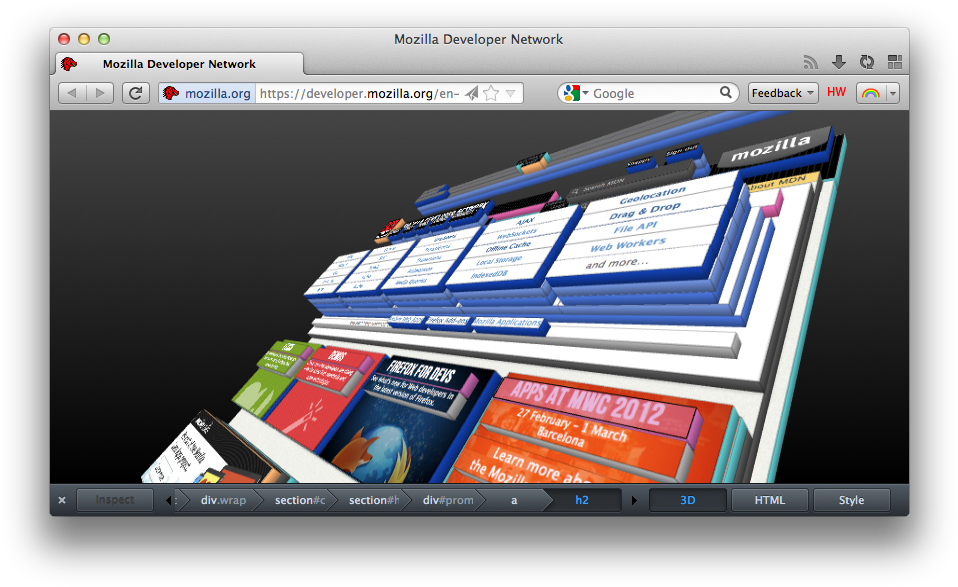The width and height of the screenshot is (958, 587).
Task: Select the 'a' breadcrumb element
Action: [514, 500]
